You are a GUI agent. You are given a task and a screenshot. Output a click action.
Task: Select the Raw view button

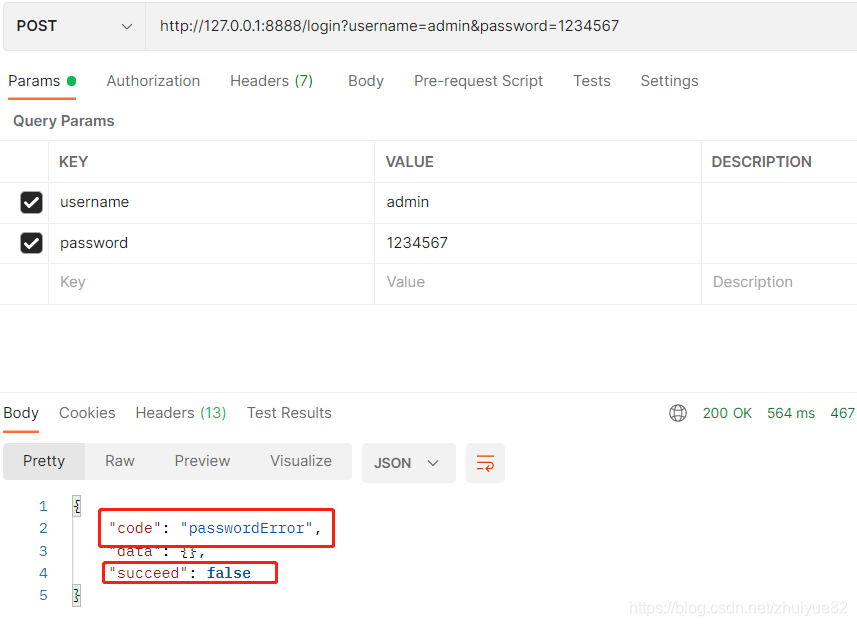(x=120, y=461)
